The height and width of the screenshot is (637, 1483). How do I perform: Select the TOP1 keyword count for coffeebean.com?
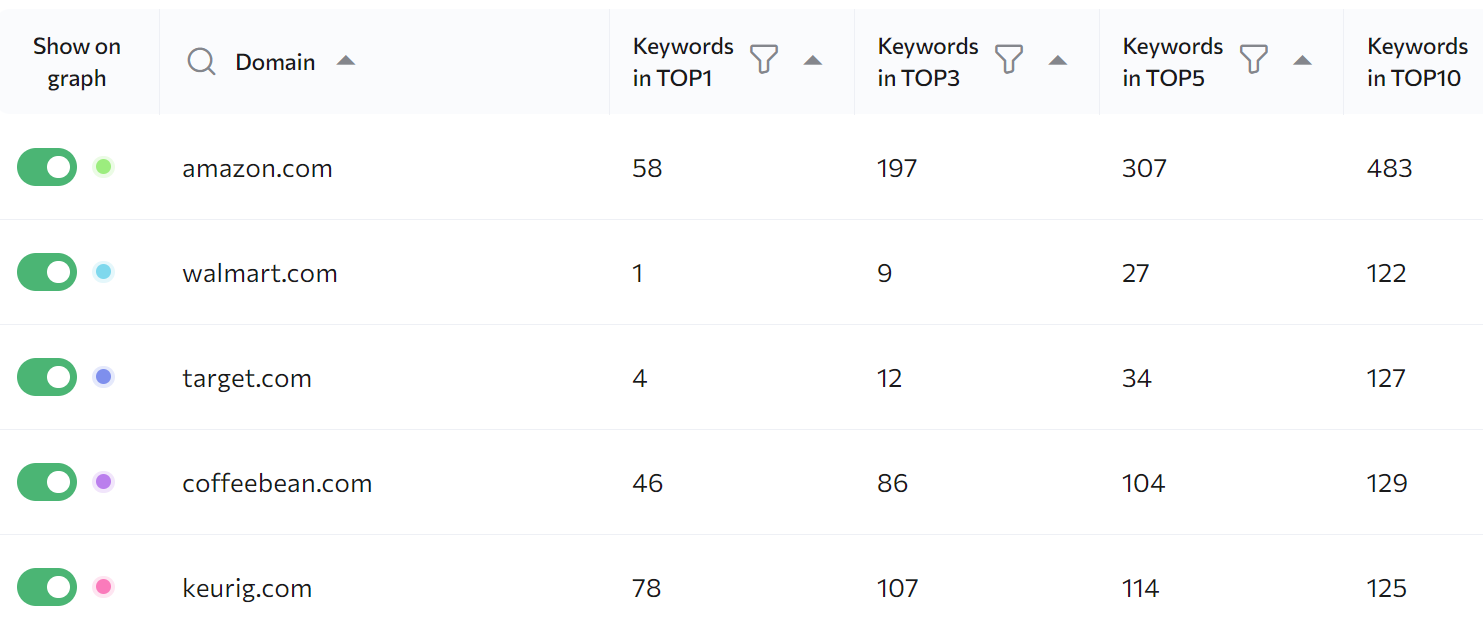648,482
